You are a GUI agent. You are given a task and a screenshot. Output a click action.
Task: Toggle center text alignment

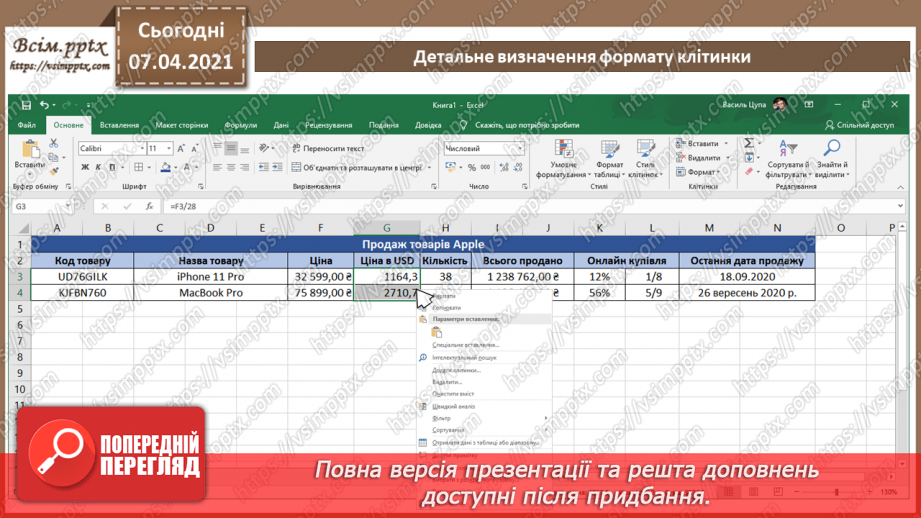tap(231, 167)
